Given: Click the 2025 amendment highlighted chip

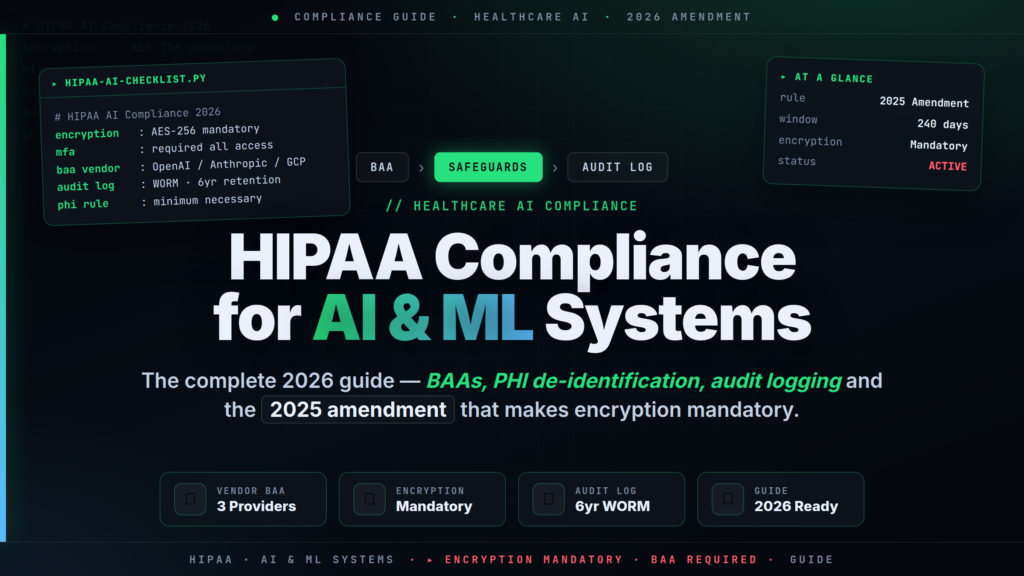Looking at the screenshot, I should 358,409.
